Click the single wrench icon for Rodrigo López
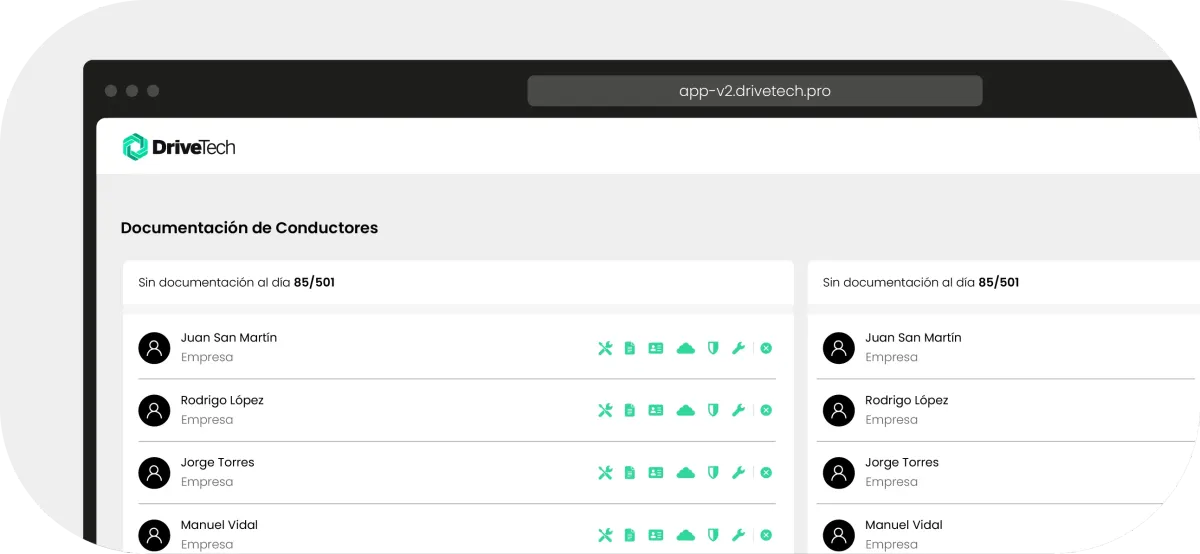The image size is (1200, 554). point(739,410)
